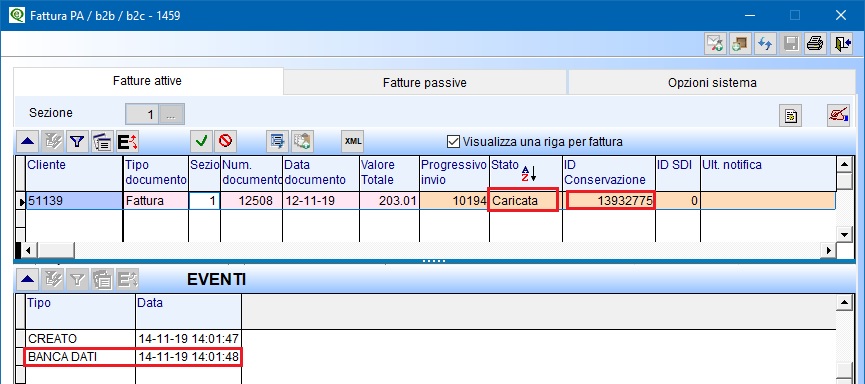
Task: Sort by Data documento column header
Action: (321, 172)
